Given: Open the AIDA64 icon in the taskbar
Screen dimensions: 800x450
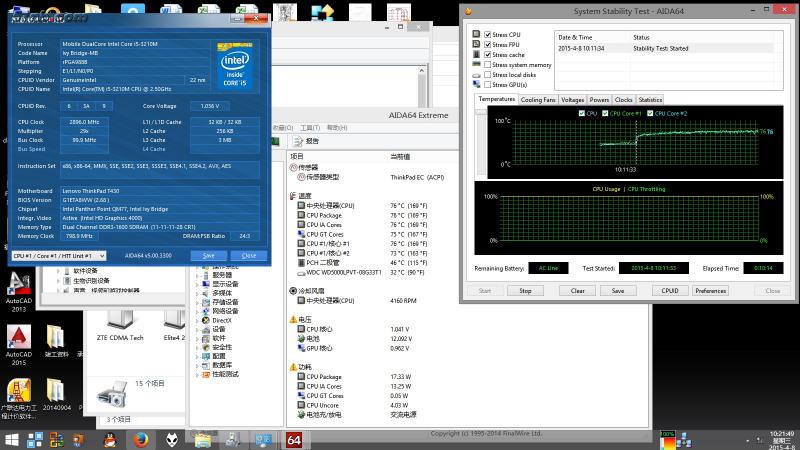Looking at the screenshot, I should [294, 440].
